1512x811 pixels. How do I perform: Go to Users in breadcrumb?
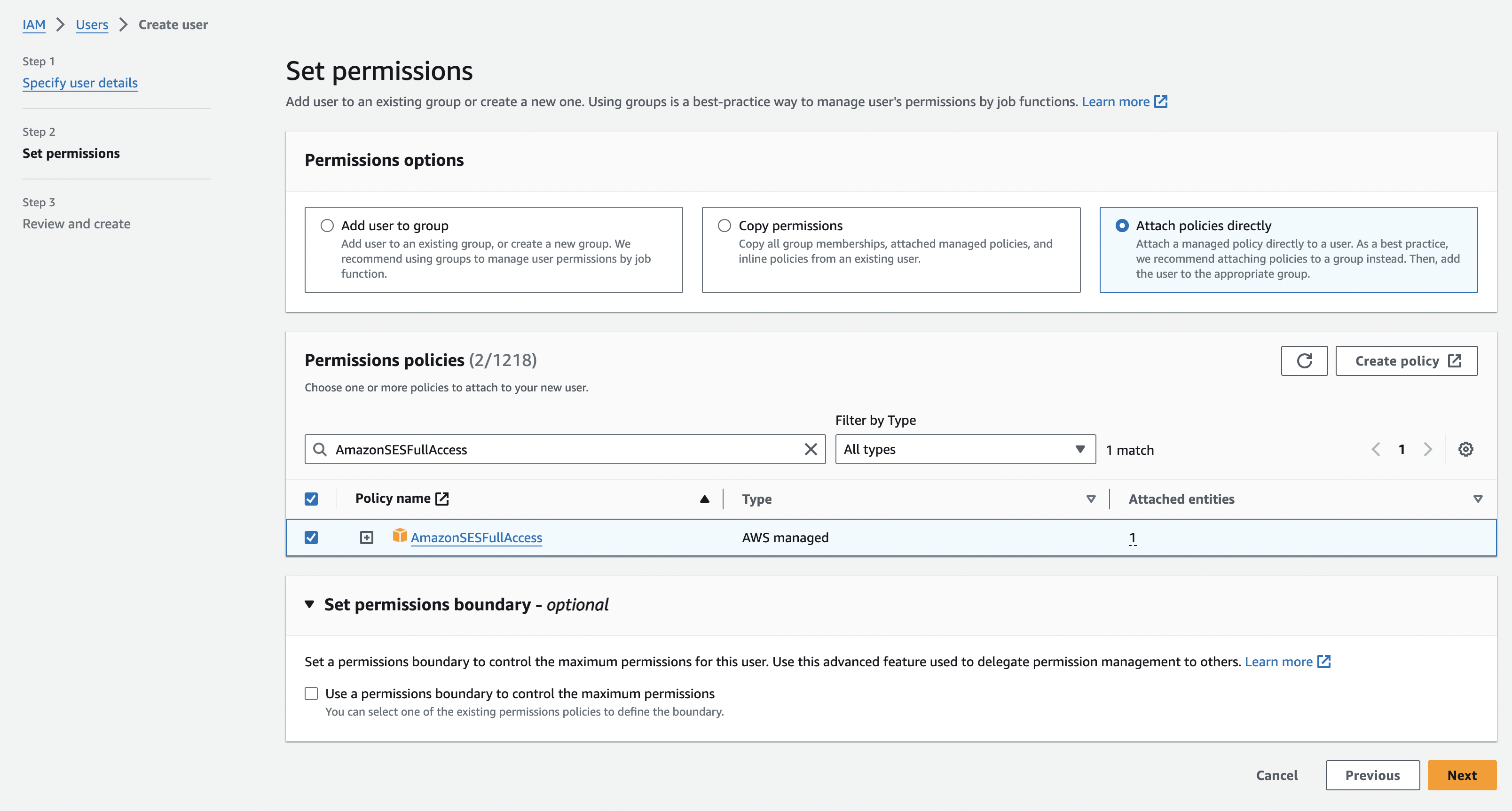click(x=92, y=24)
